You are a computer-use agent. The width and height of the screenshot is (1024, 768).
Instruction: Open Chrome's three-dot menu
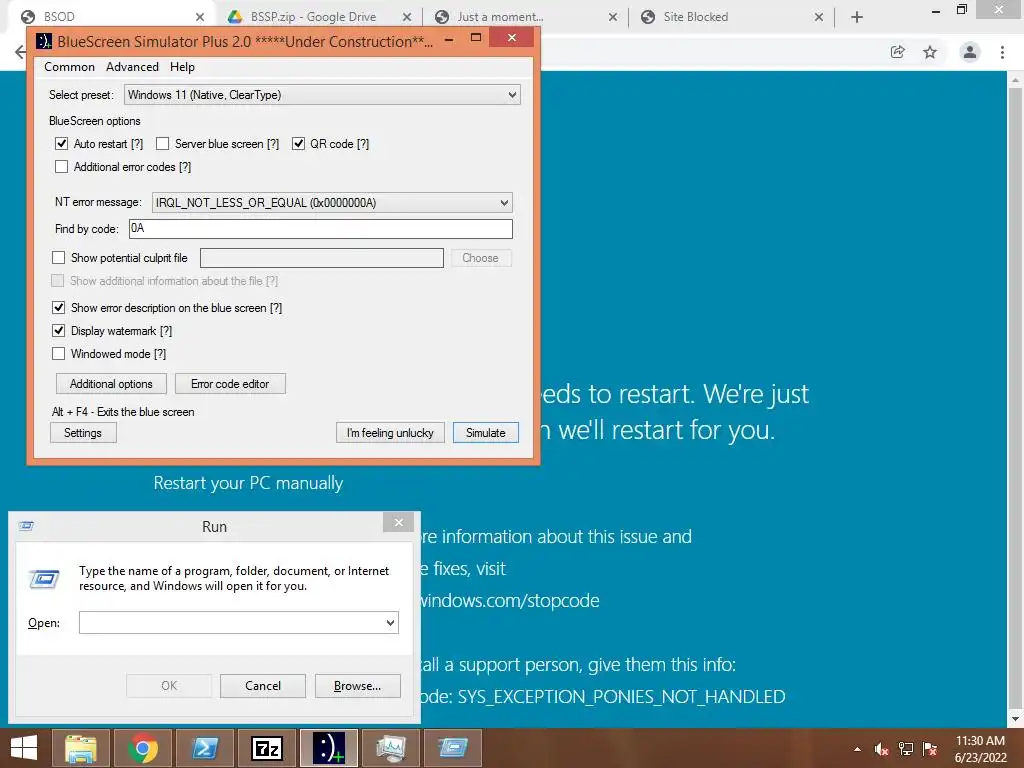pyautogui.click(x=1002, y=52)
